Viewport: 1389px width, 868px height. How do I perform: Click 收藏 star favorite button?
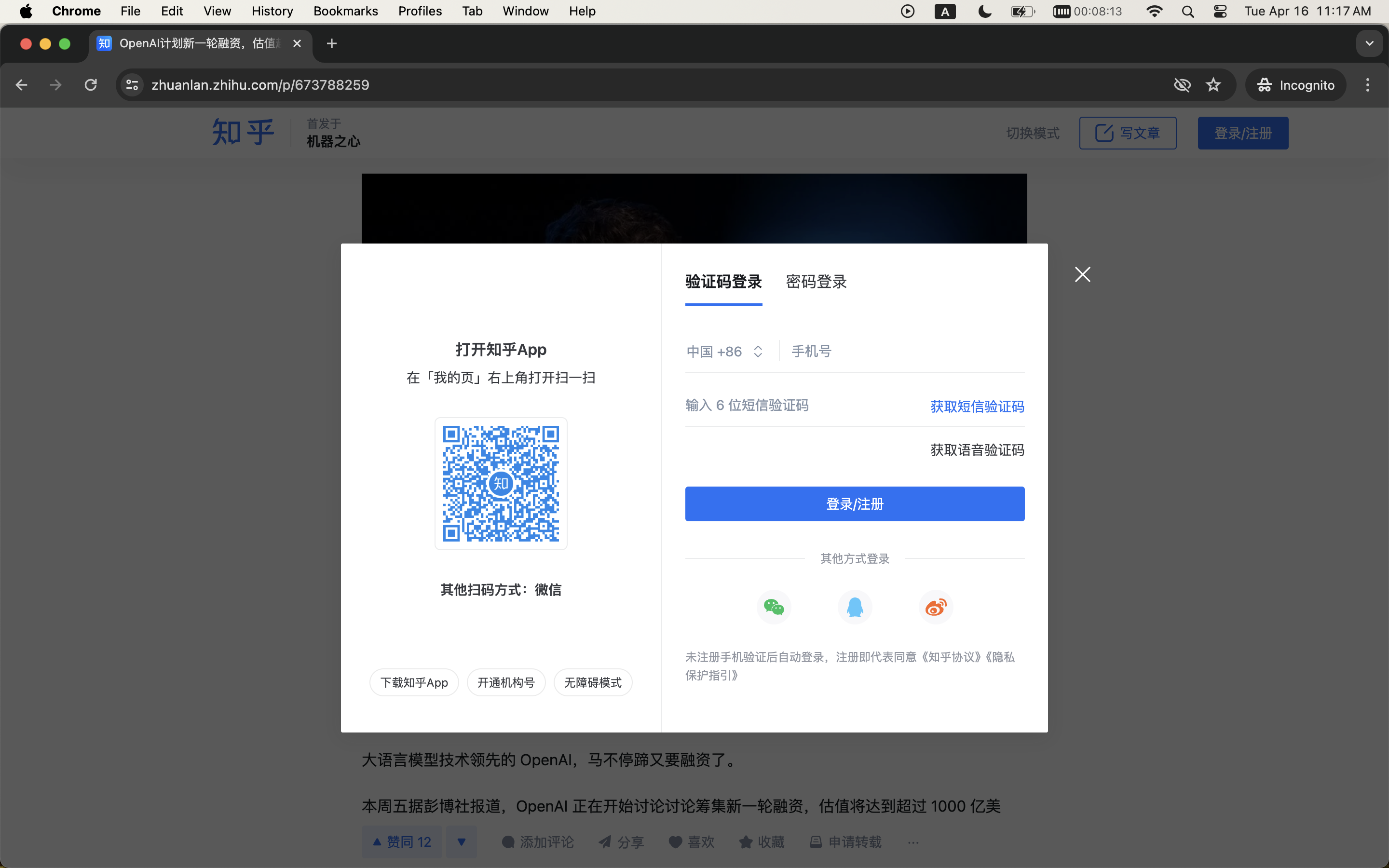[x=762, y=841]
